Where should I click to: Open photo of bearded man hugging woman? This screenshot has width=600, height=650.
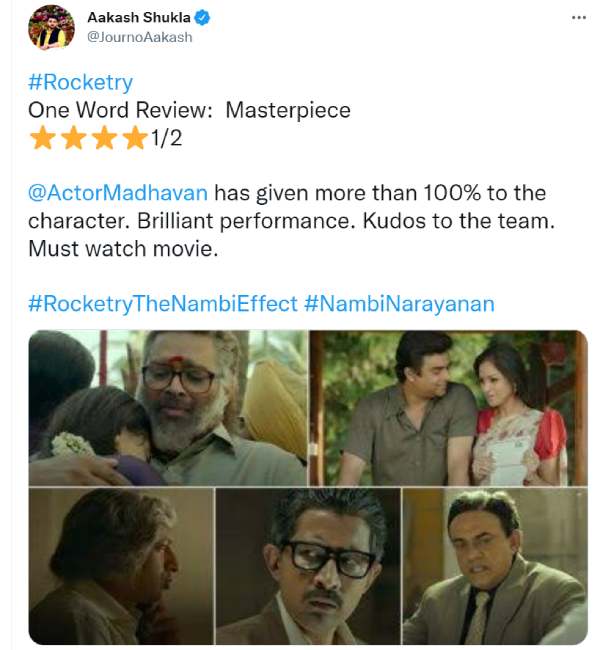tap(168, 408)
